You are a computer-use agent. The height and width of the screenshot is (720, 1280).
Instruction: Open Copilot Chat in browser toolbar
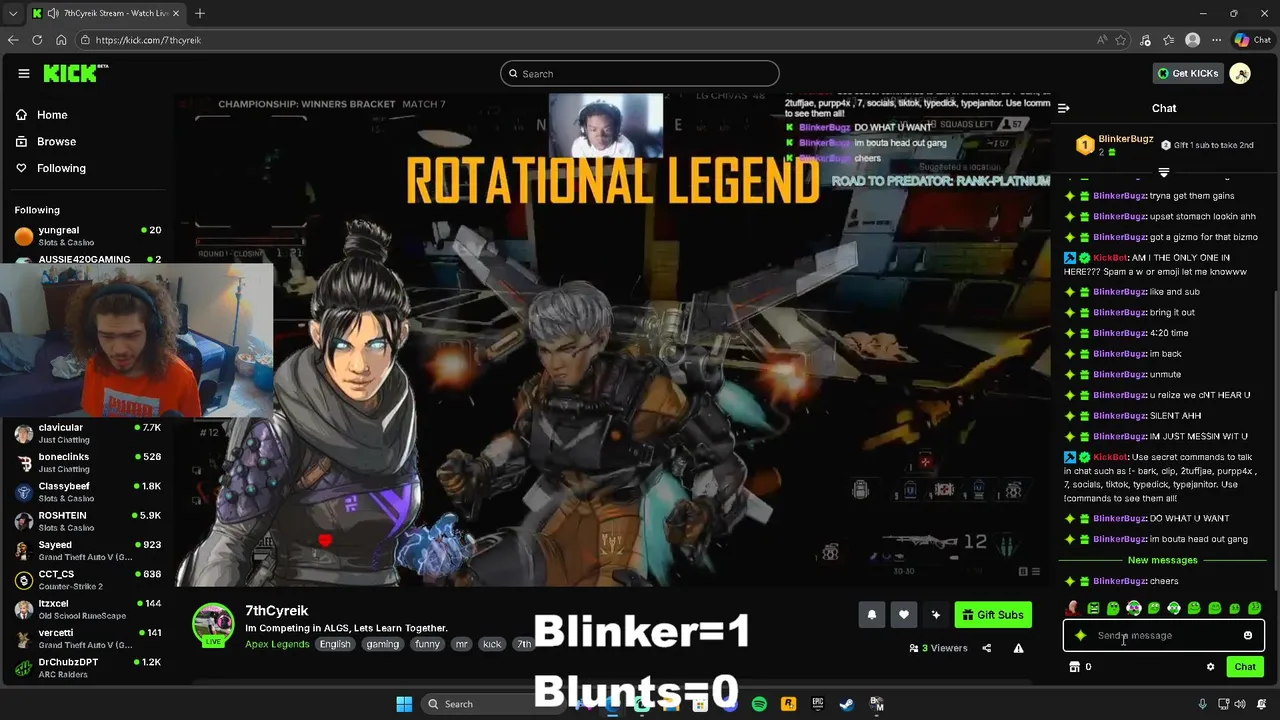pos(1251,40)
